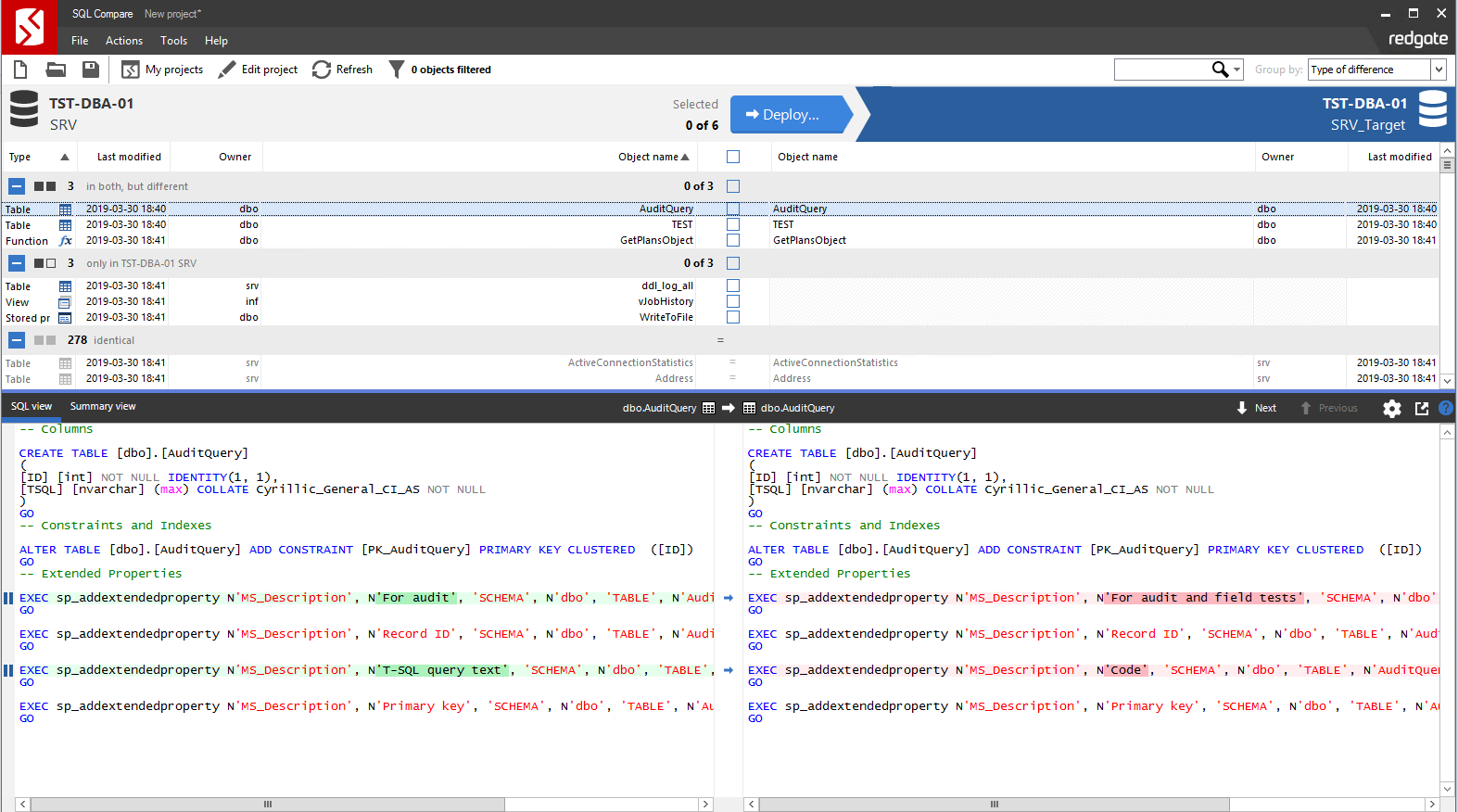Switch to SQL view tab
Viewport: 1458px width, 812px height.
pyautogui.click(x=32, y=407)
